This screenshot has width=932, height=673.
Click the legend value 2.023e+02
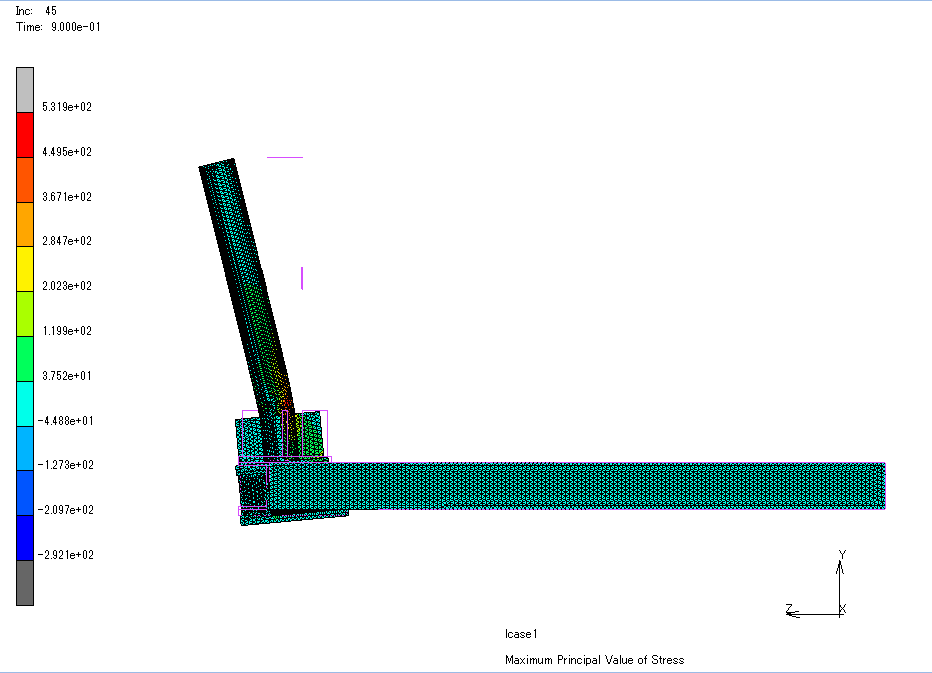coord(67,286)
